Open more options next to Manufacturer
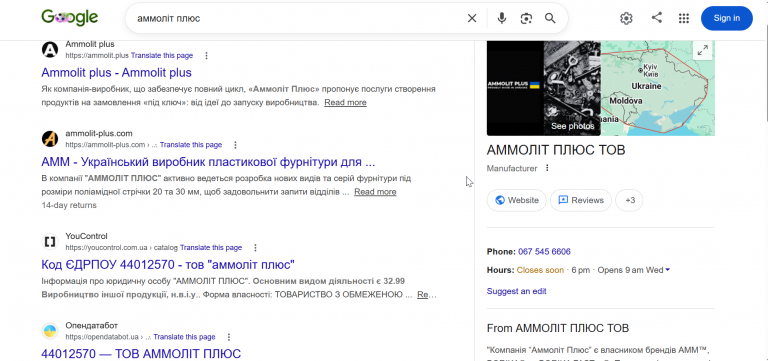The height and width of the screenshot is (361, 768). 547,168
